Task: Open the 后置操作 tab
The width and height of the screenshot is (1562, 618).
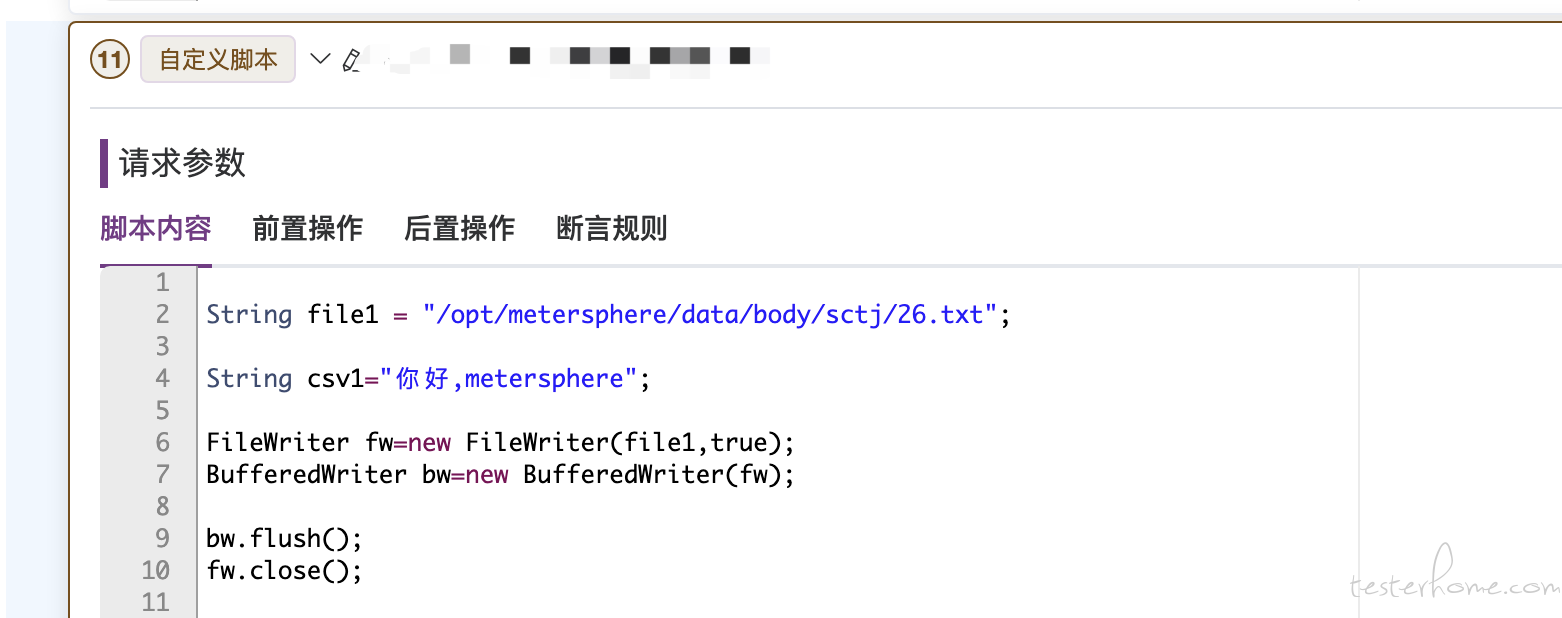Action: click(460, 229)
